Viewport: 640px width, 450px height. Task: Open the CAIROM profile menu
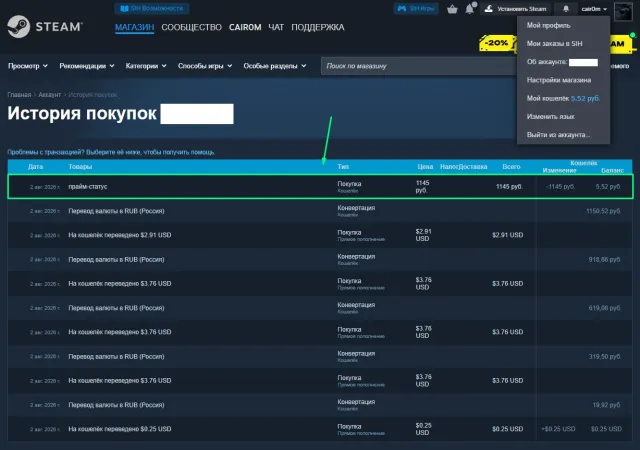[245, 27]
